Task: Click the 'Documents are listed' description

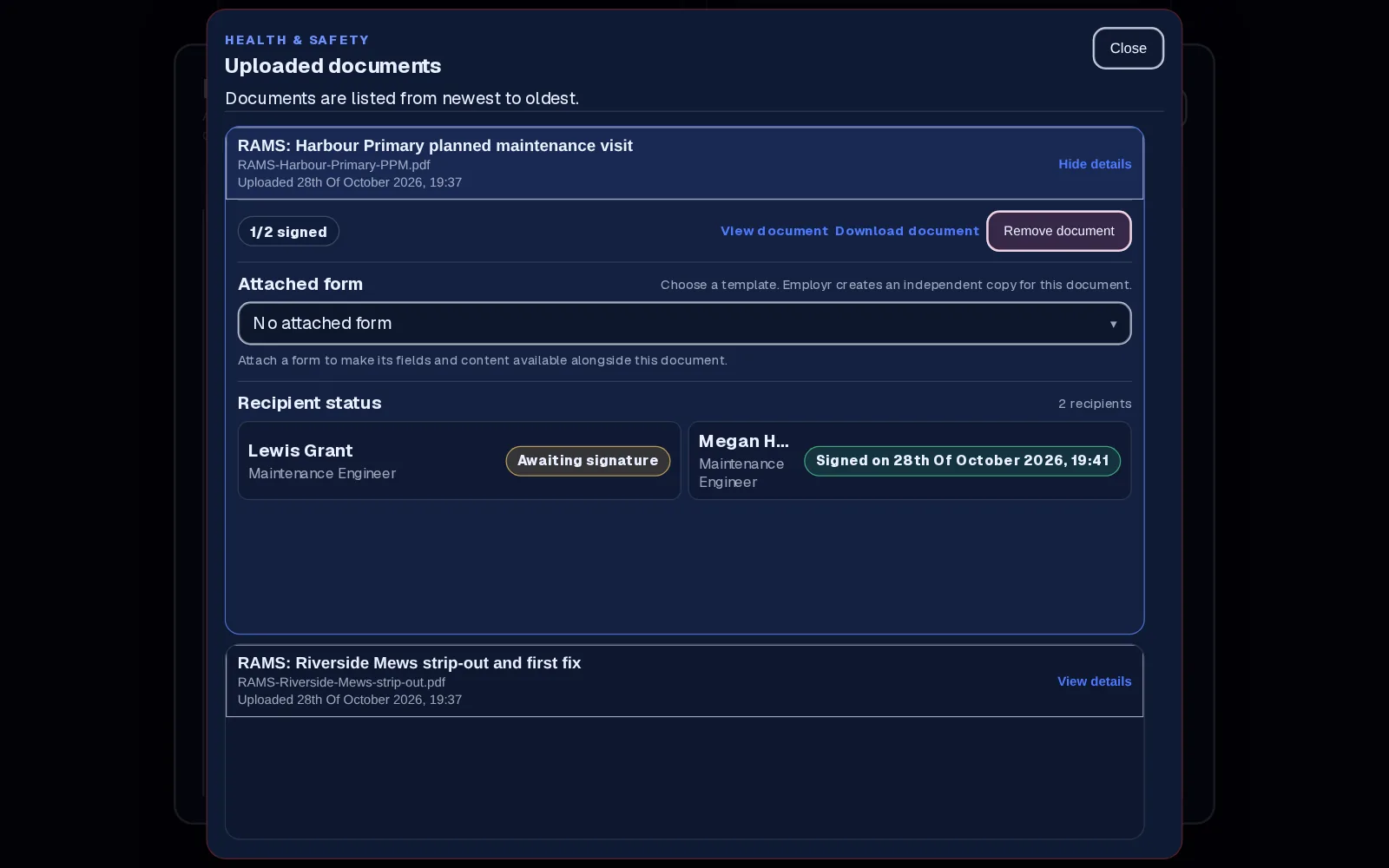Action: pos(402,98)
